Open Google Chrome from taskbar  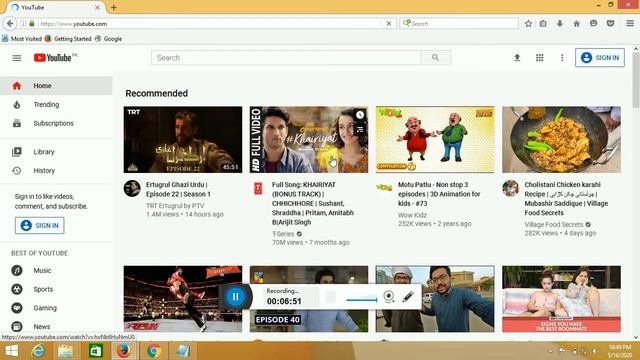[x=153, y=351]
